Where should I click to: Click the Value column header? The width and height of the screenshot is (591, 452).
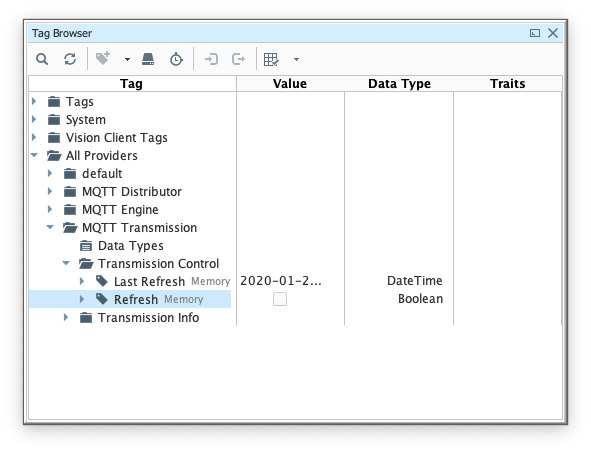[x=290, y=83]
